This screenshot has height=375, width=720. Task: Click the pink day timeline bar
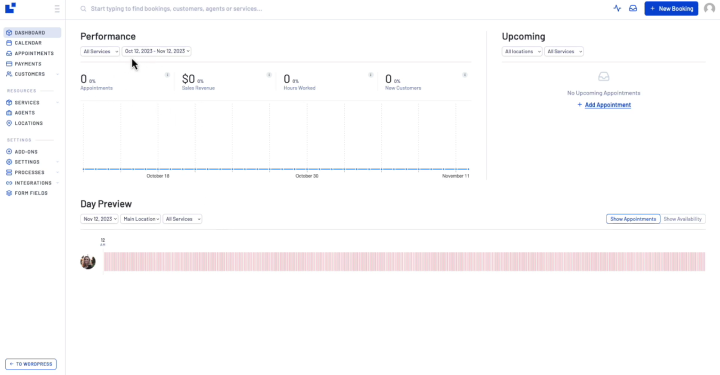click(x=404, y=262)
